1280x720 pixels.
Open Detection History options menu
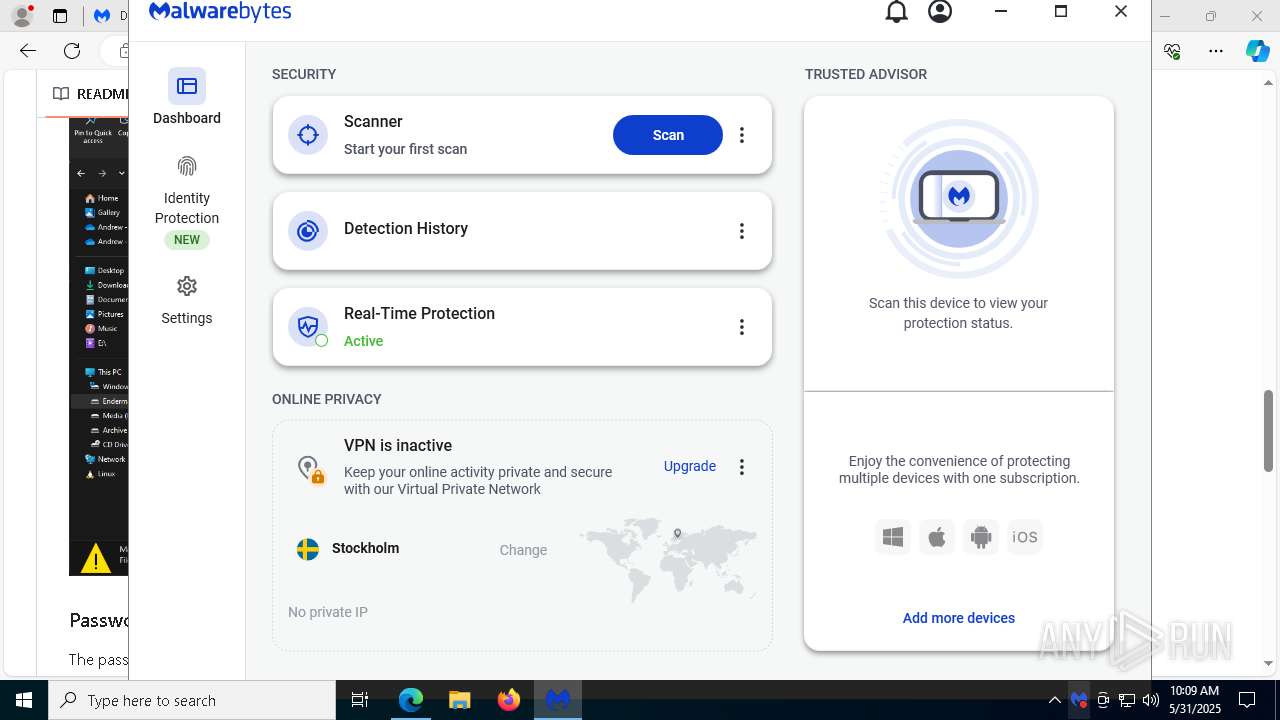pos(742,231)
